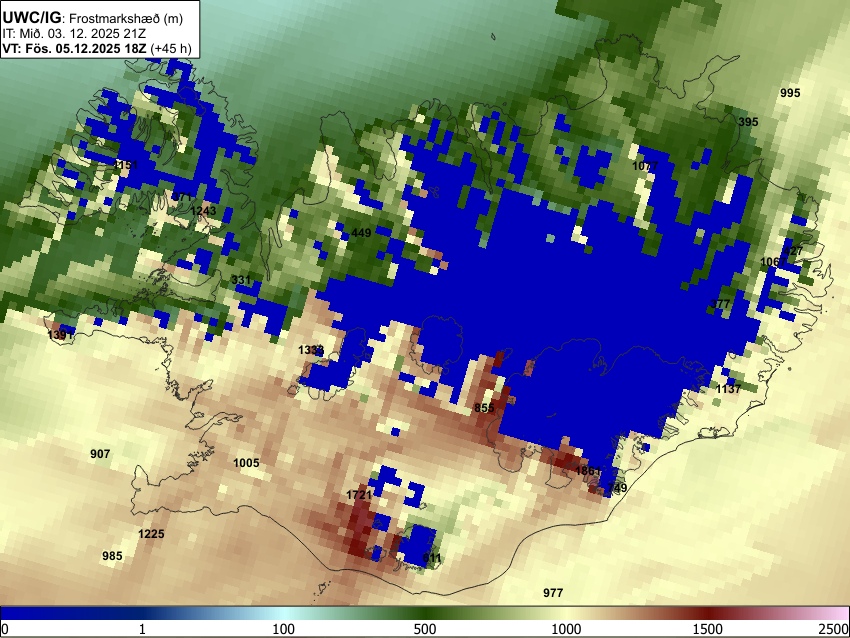Click the 427 value label
850x638 pixels.
793,251
